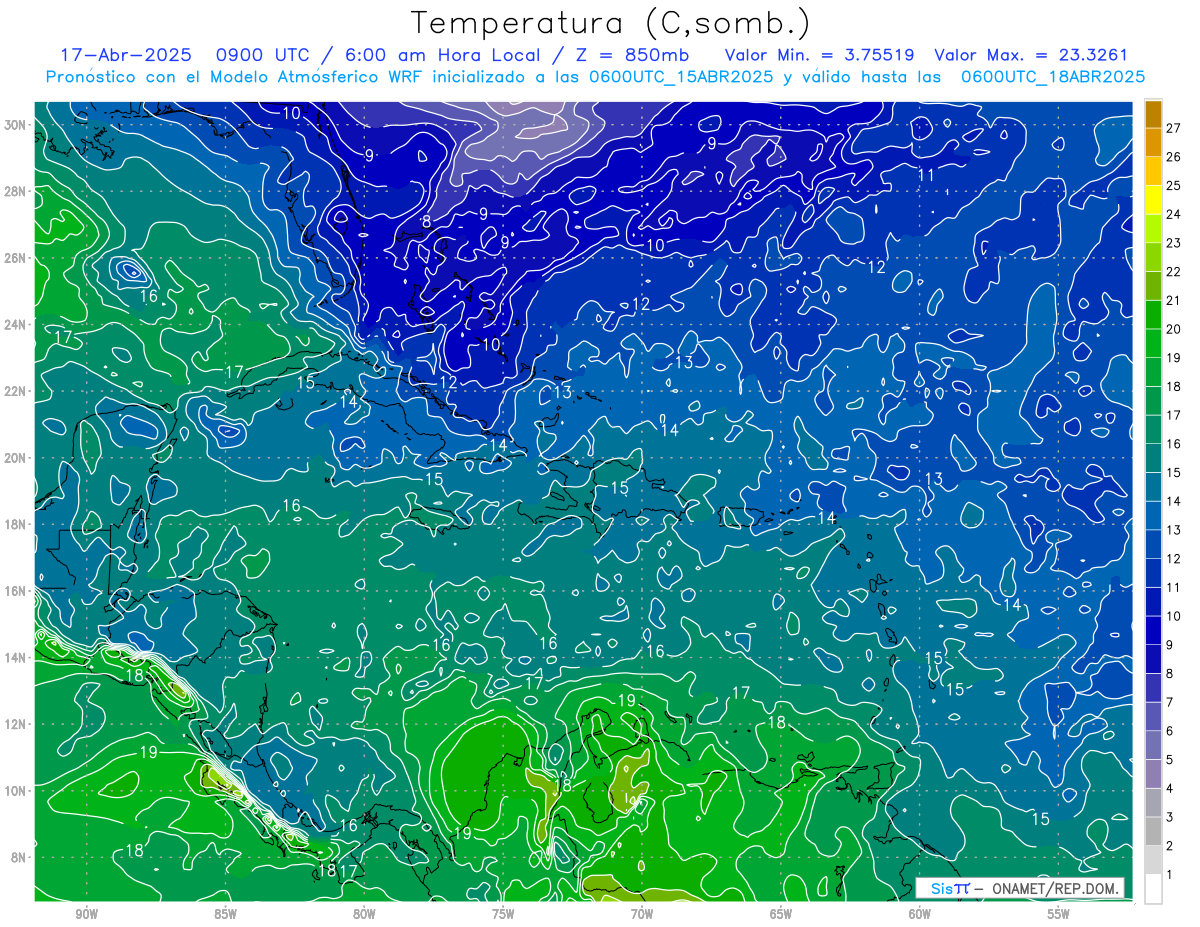Click the 55W longitude label
The height and width of the screenshot is (927, 1200).
click(1059, 914)
